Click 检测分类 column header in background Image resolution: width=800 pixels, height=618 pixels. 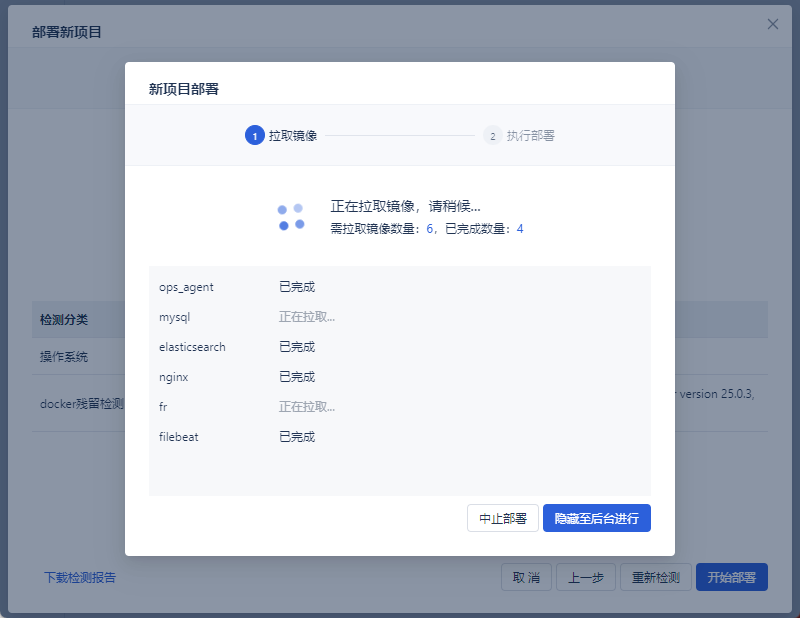point(64,320)
